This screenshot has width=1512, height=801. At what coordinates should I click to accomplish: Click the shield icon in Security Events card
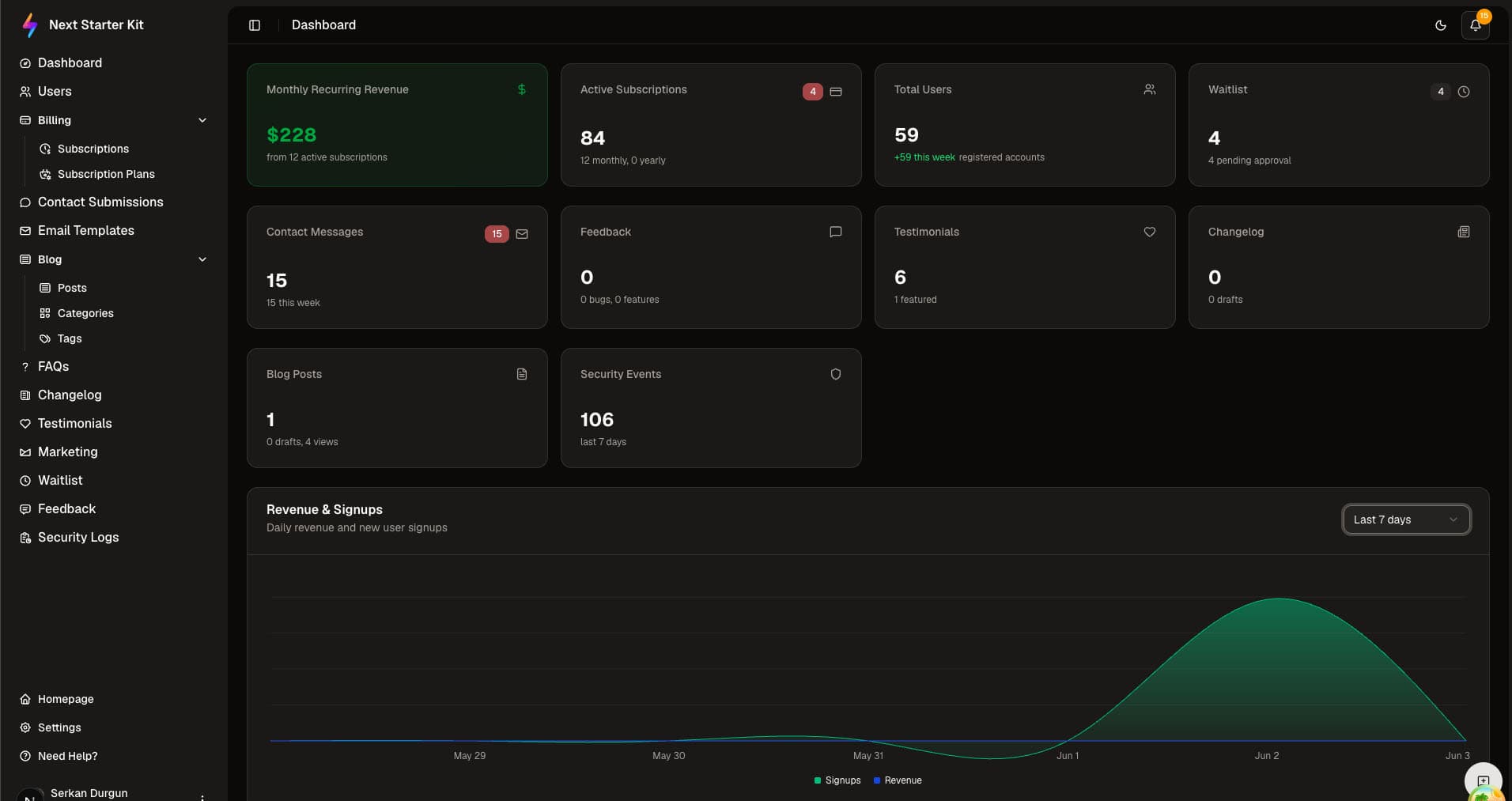836,374
